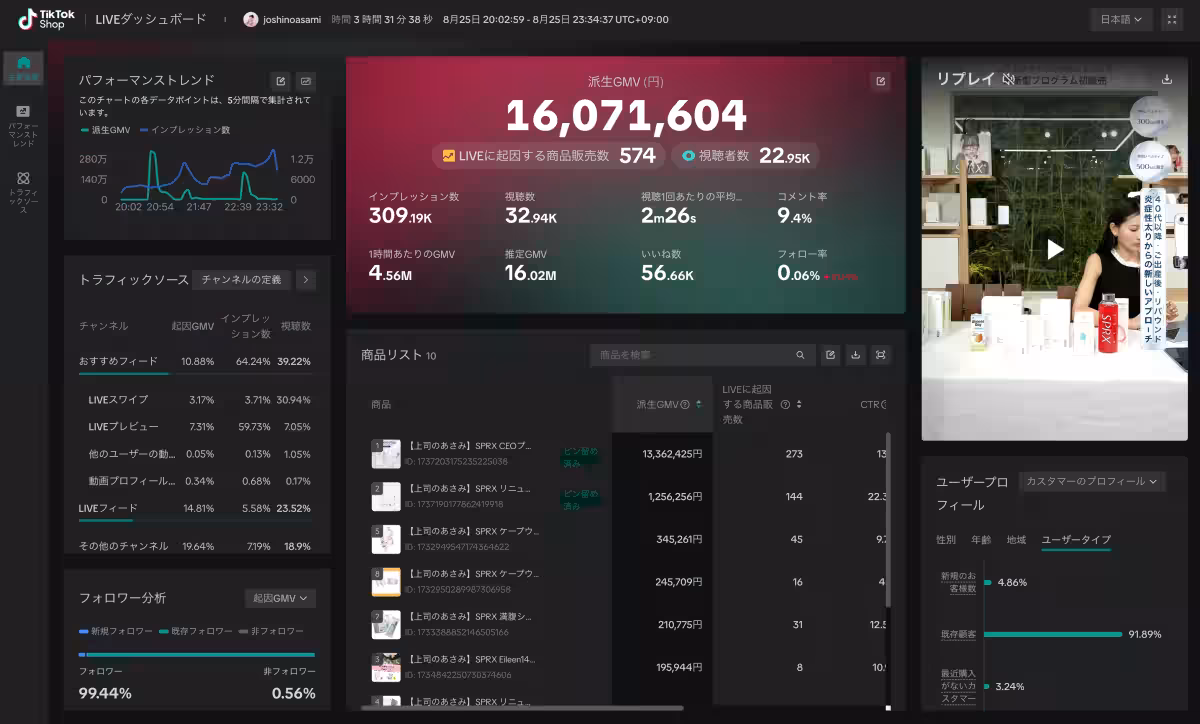This screenshot has width=1200, height=724.
Task: Show help for the CTR column
Action: pos(884,405)
